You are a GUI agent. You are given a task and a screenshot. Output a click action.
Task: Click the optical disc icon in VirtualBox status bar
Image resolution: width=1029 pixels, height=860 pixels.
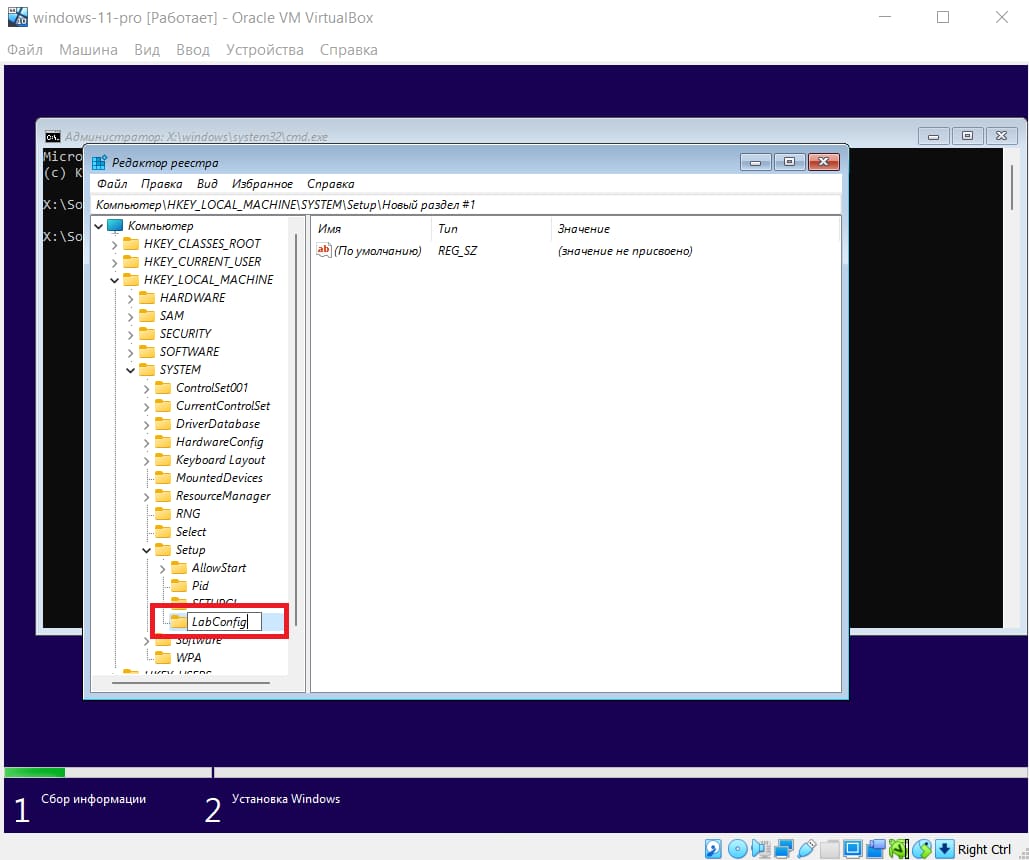pyautogui.click(x=738, y=849)
